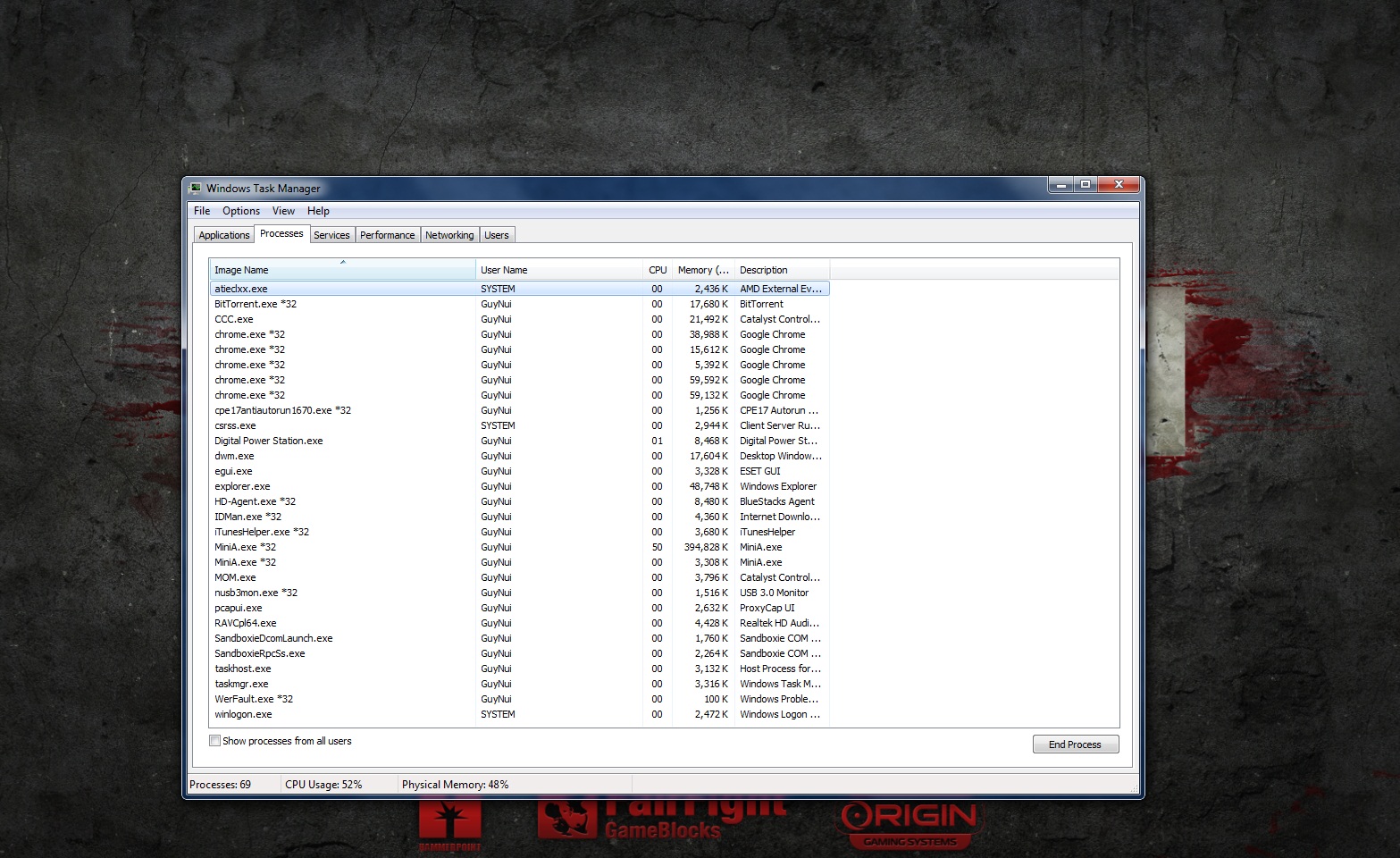Open the Options menu
Viewport: 1400px width, 858px height.
[241, 211]
